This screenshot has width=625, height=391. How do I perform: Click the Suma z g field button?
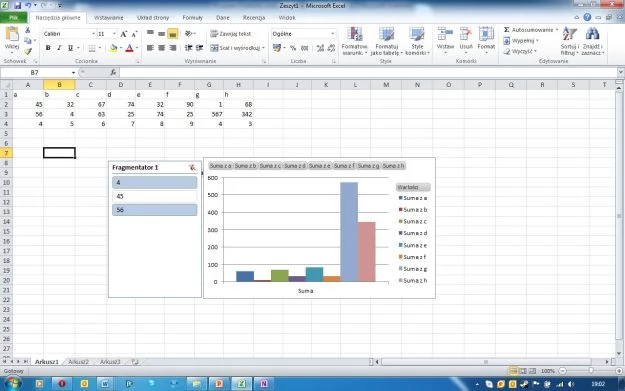368,166
